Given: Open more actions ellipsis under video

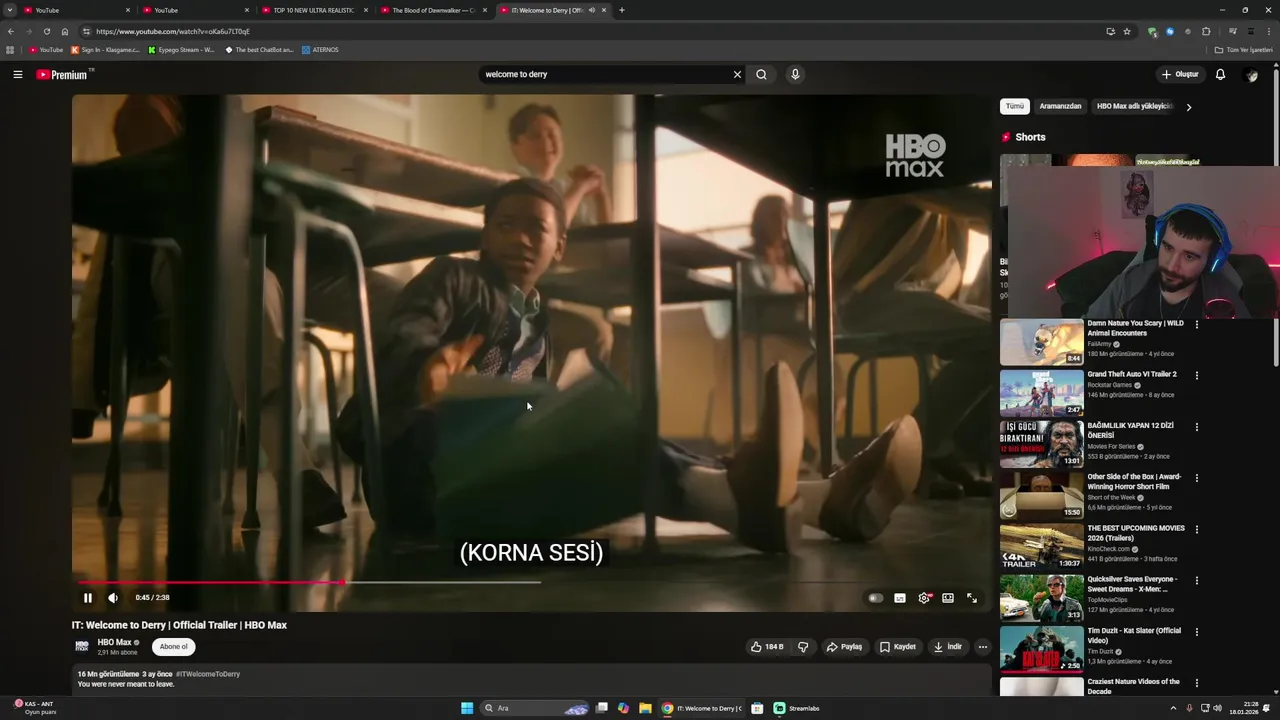Looking at the screenshot, I should click(x=982, y=647).
